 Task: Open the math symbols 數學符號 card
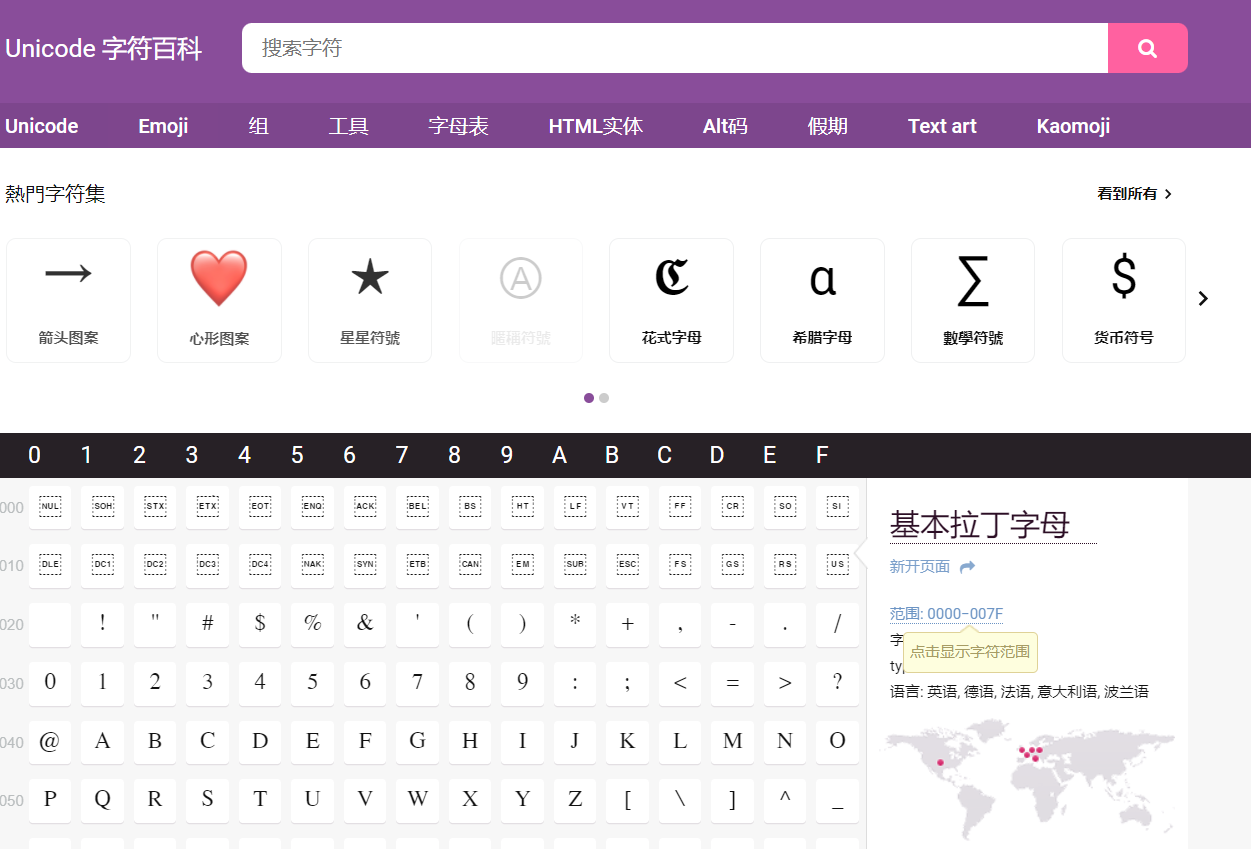point(972,300)
